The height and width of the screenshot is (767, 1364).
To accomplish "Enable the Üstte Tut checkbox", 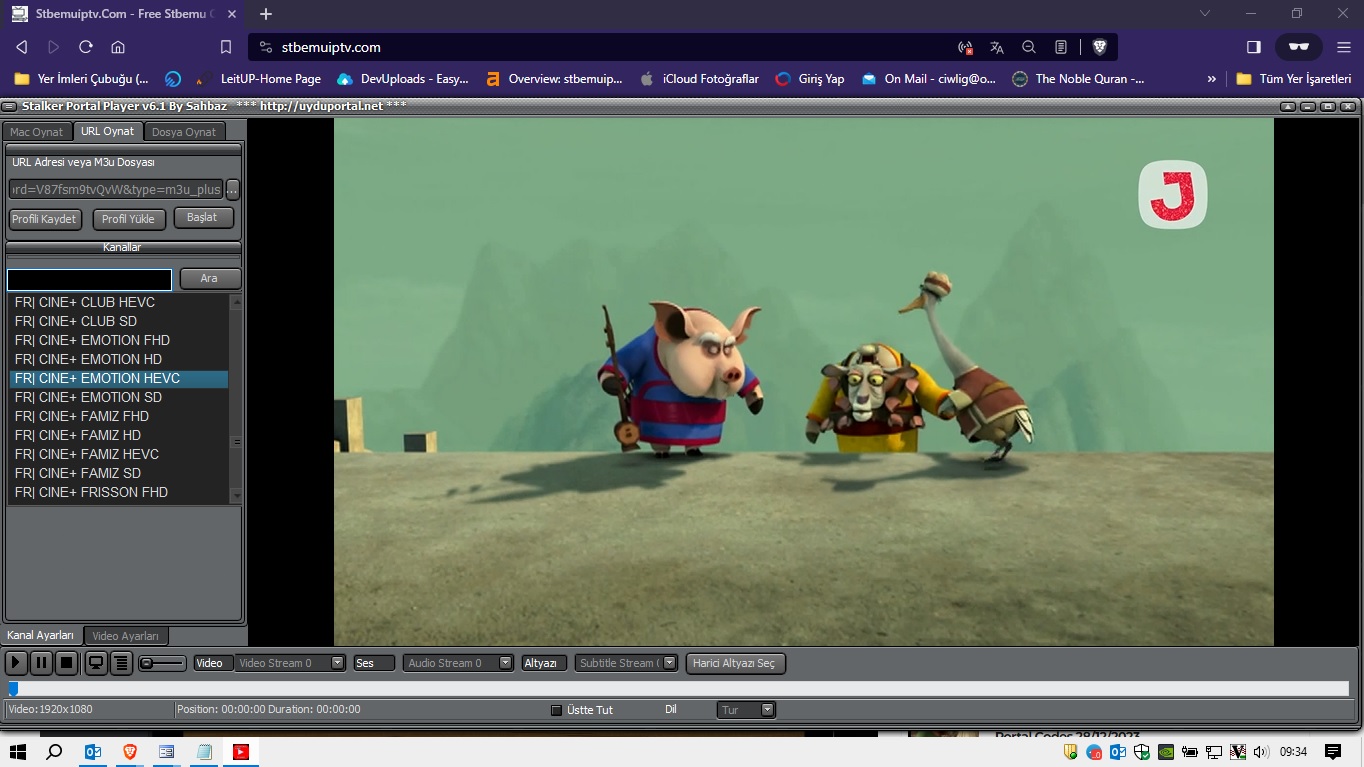I will click(x=557, y=710).
